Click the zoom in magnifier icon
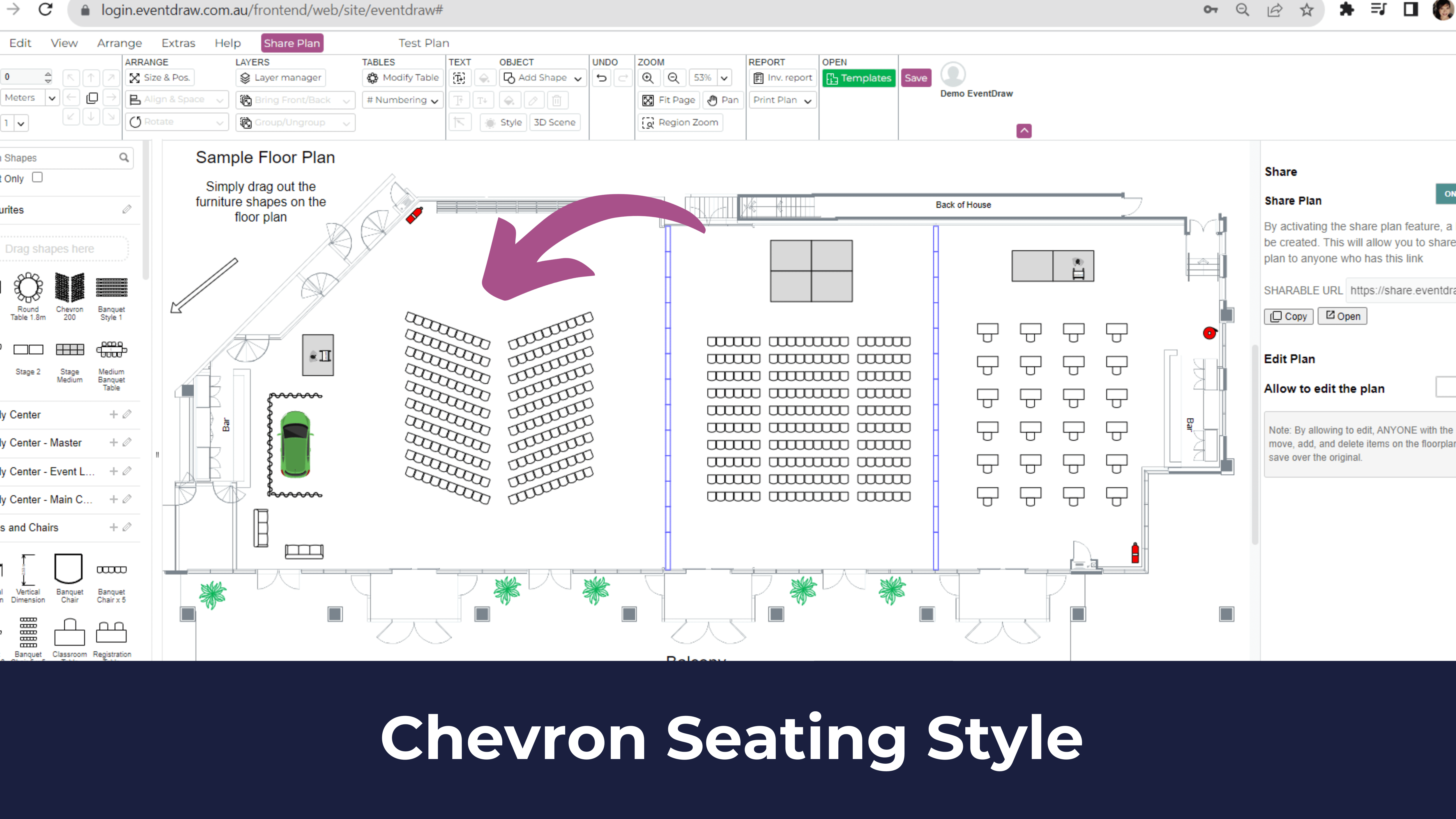This screenshot has width=1456, height=819. tap(648, 78)
